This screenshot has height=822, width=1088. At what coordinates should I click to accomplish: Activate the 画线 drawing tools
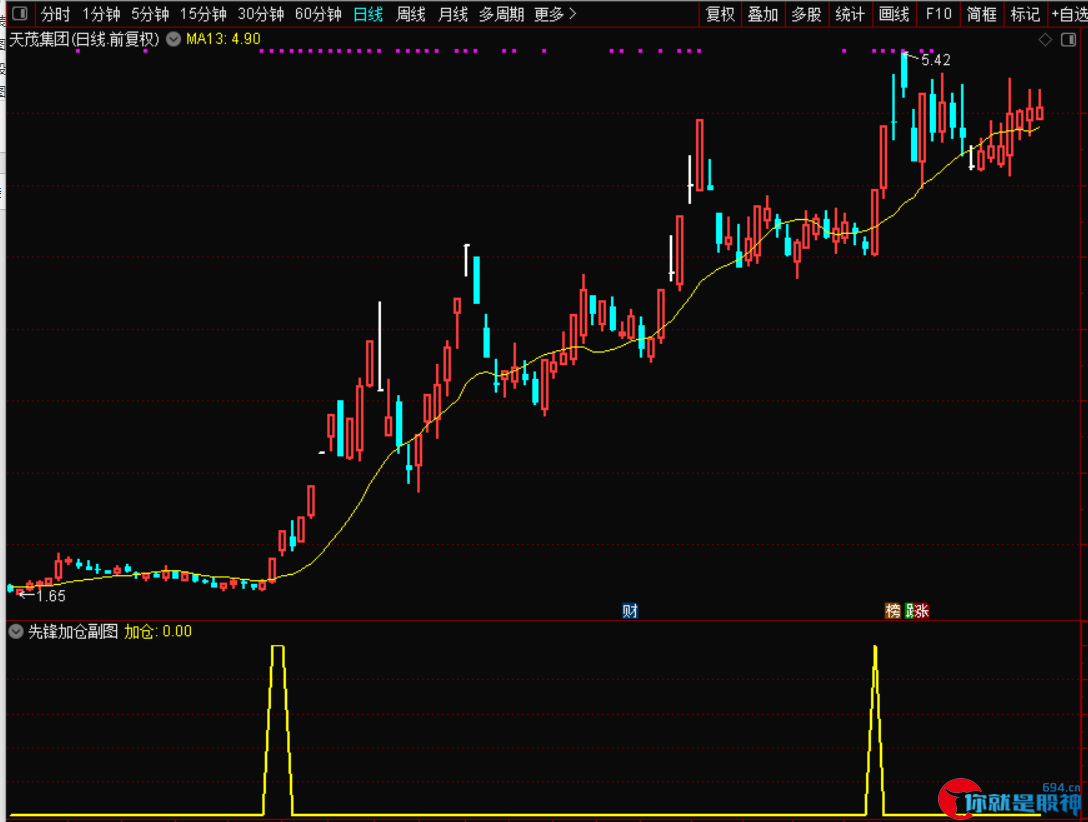click(894, 14)
